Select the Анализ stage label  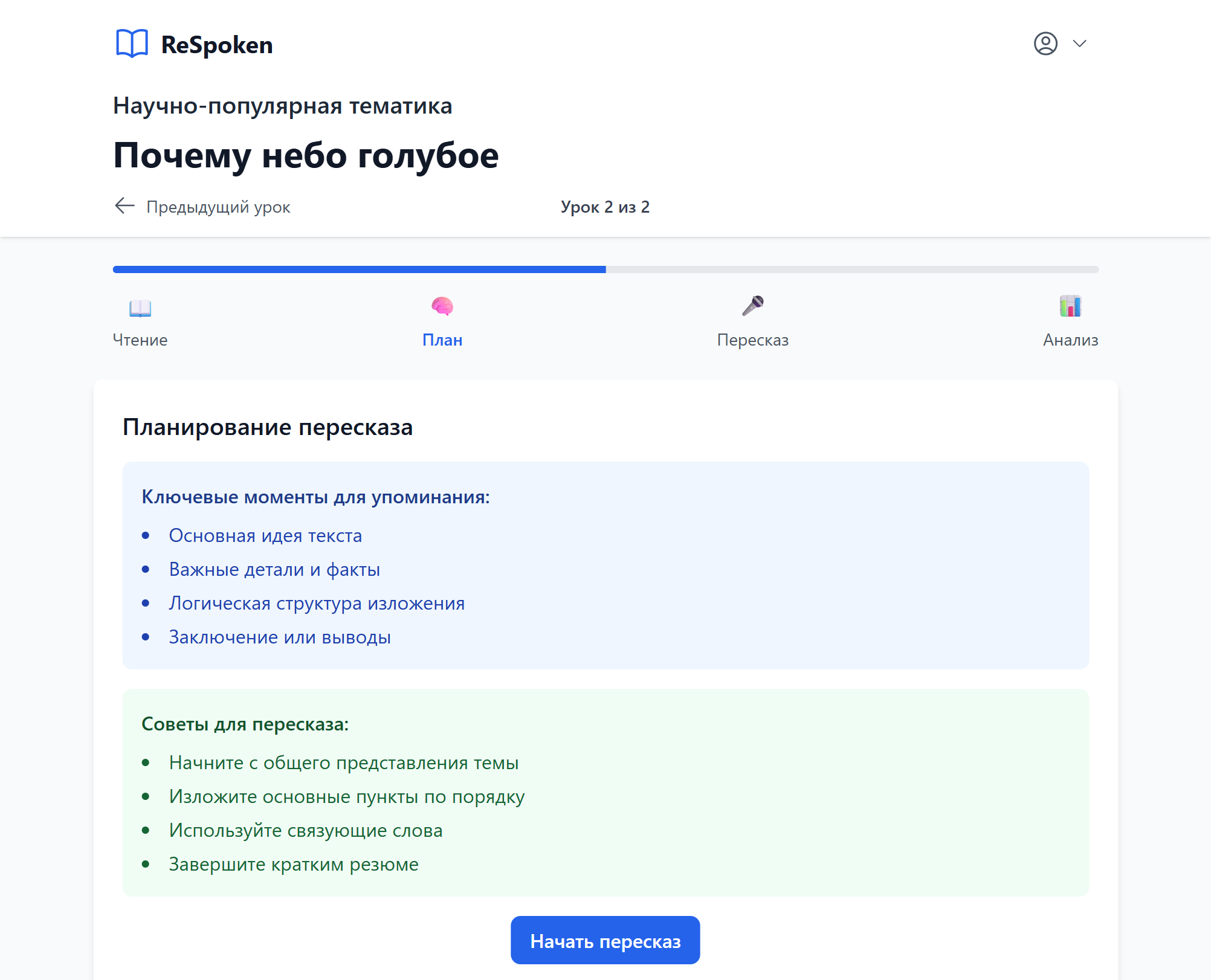tap(1070, 340)
